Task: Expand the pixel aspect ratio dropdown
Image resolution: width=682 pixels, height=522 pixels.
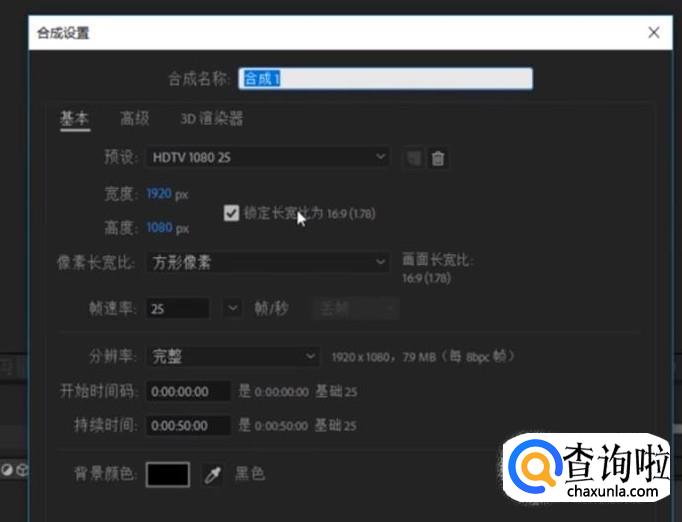Action: point(268,262)
